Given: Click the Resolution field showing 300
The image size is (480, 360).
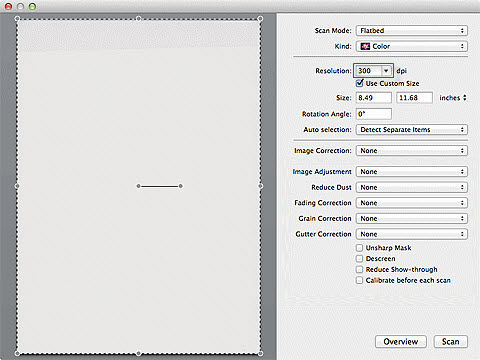Looking at the screenshot, I should (x=369, y=71).
